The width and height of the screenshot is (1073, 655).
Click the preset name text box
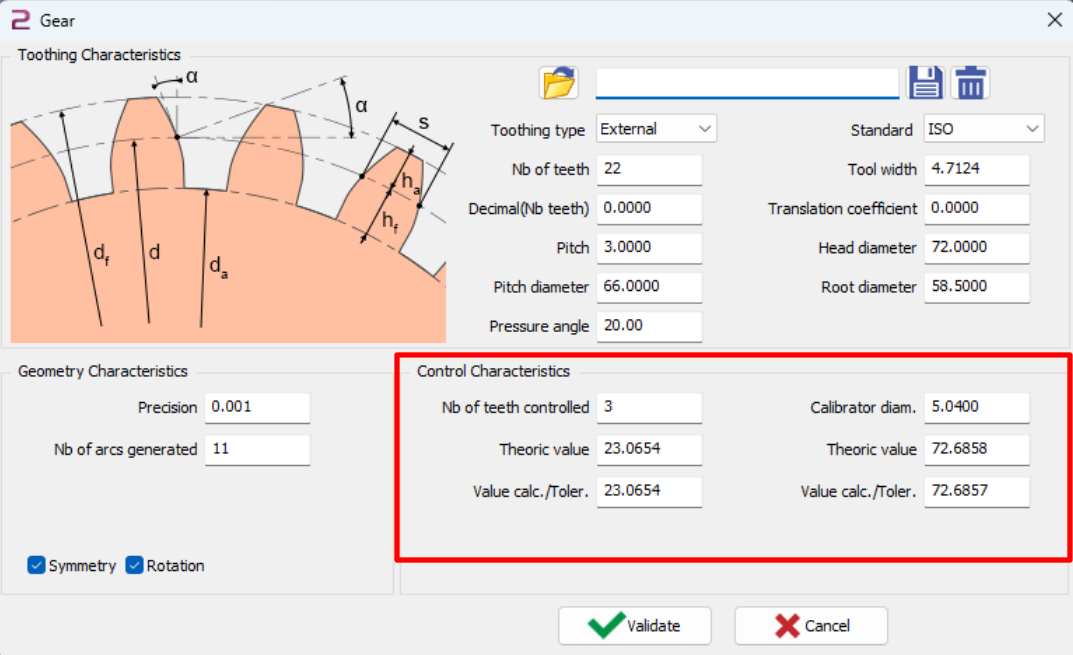(x=747, y=82)
